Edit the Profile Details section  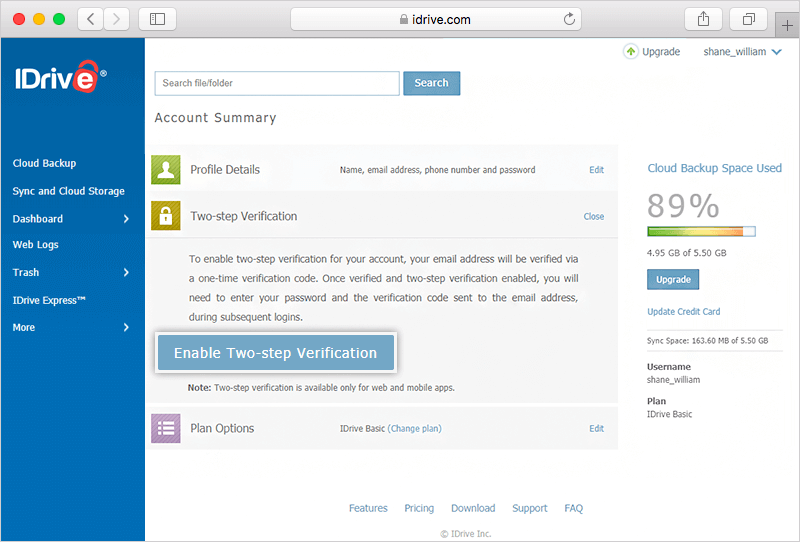(x=596, y=170)
